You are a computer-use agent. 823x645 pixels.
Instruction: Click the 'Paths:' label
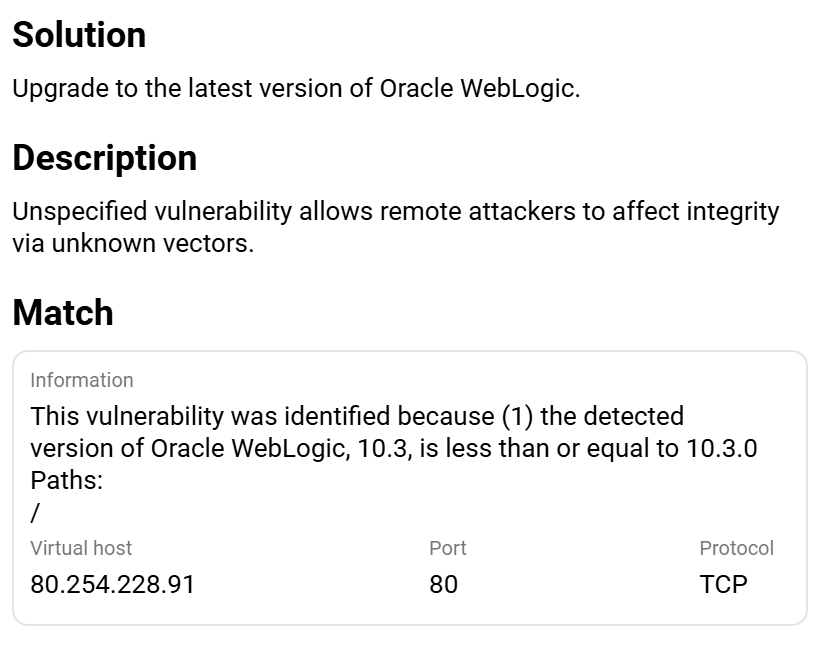click(x=67, y=480)
